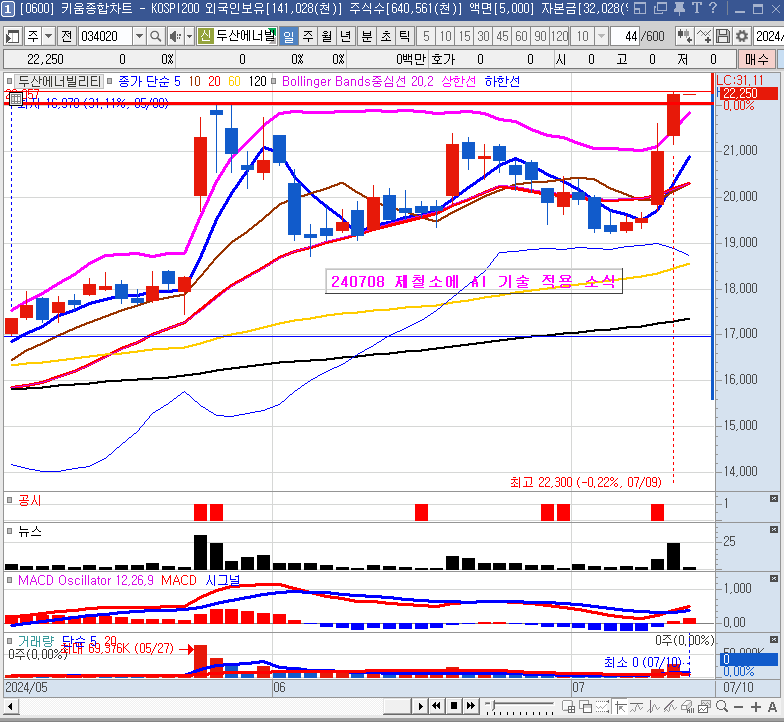Viewport: 784px width, 722px height.
Task: Click the save chart floppy disk icon
Action: click(x=722, y=36)
